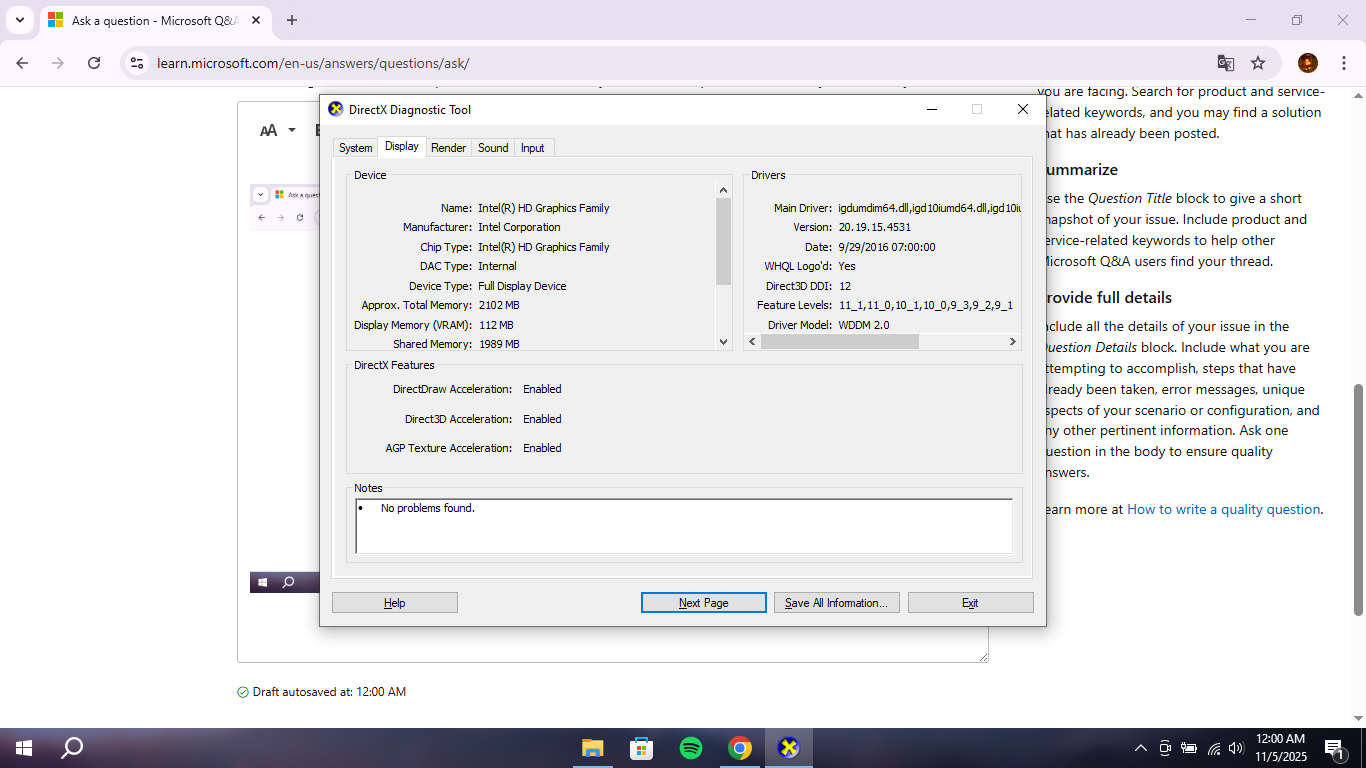Open the Sound tab
The height and width of the screenshot is (768, 1366).
(493, 148)
